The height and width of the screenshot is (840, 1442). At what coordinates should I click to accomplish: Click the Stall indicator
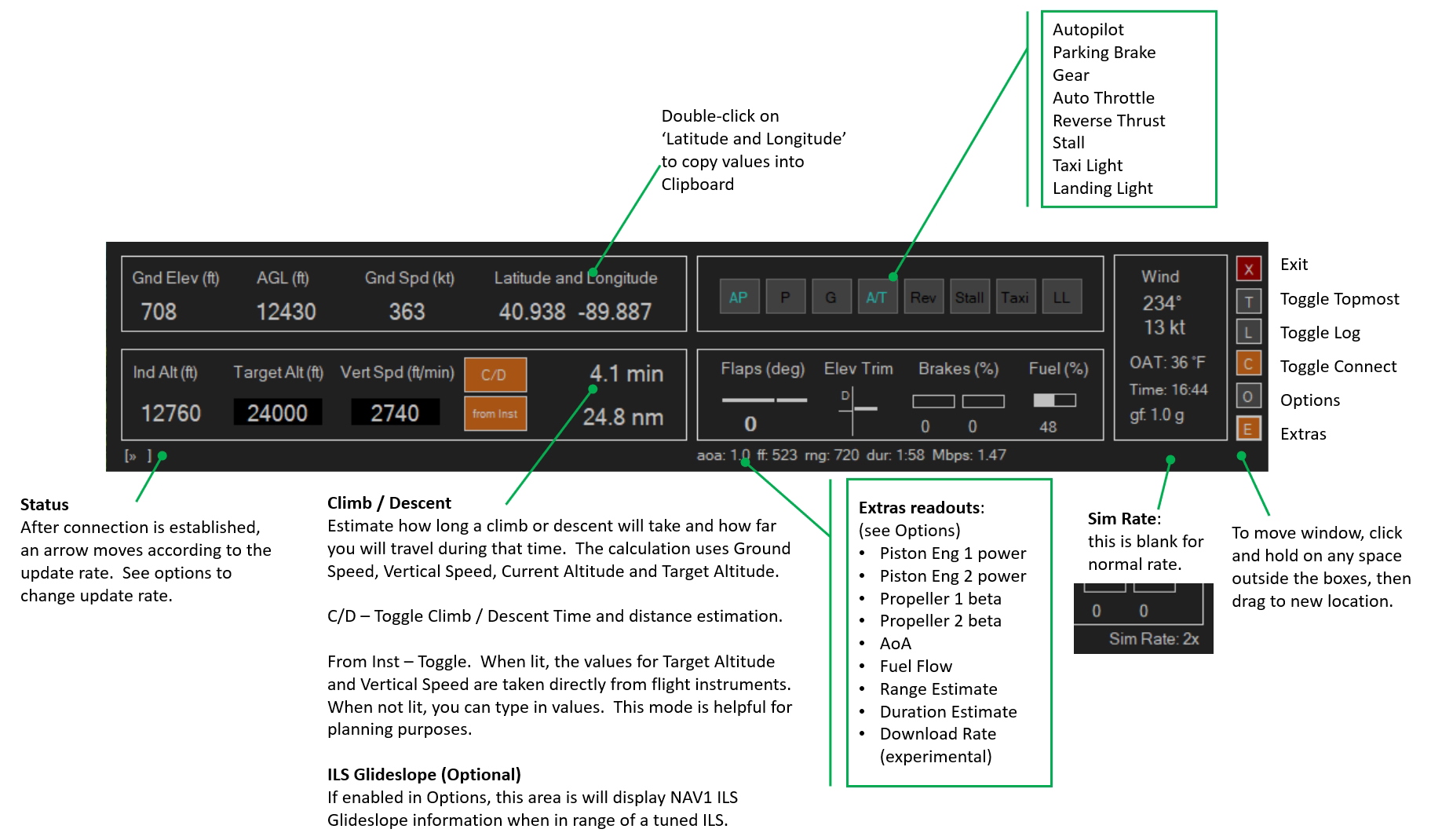(x=969, y=298)
